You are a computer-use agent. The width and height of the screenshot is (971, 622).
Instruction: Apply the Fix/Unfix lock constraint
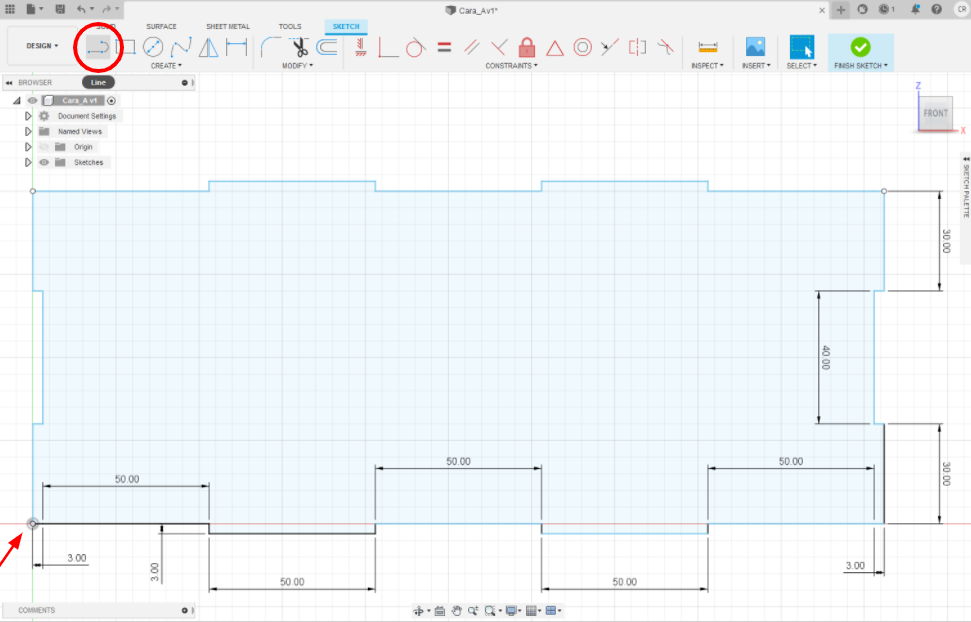pyautogui.click(x=527, y=47)
